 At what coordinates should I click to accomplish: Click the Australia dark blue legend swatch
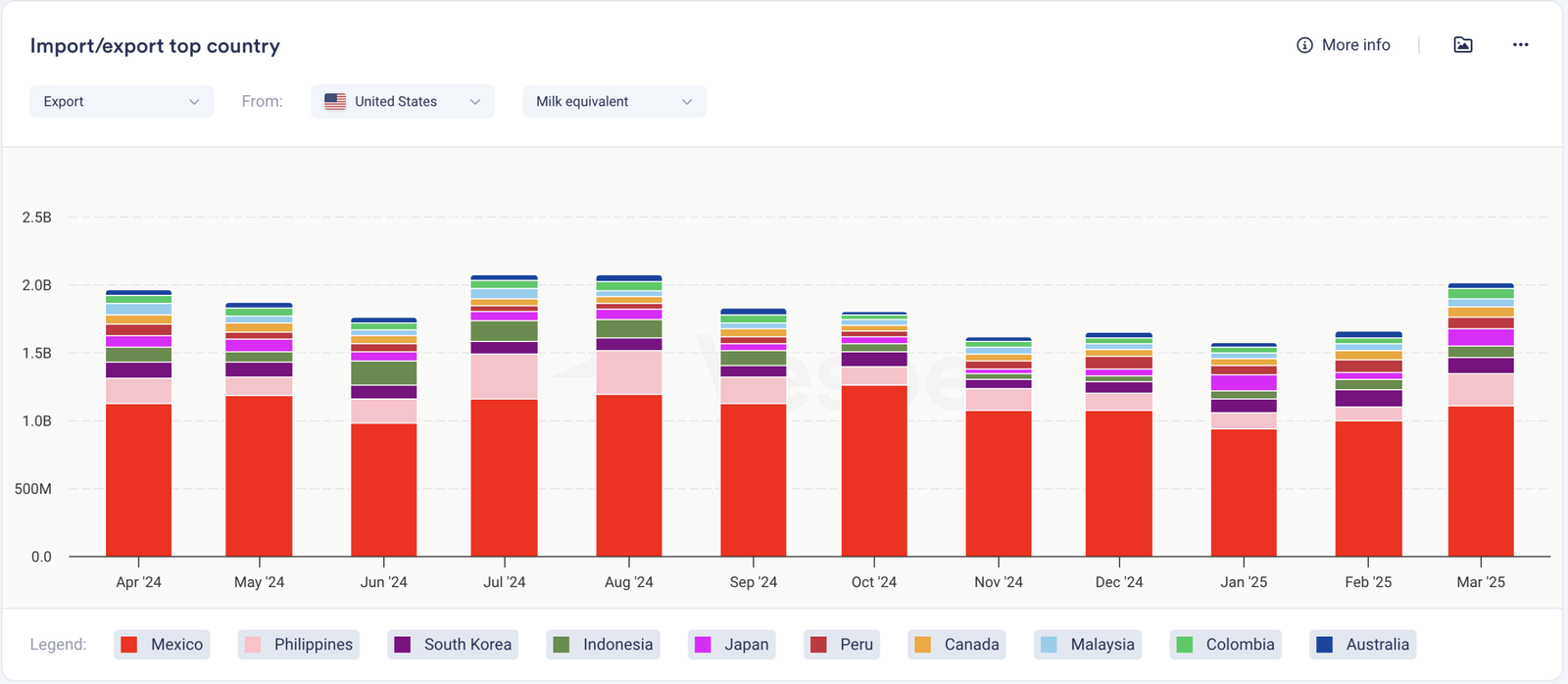pos(1324,644)
